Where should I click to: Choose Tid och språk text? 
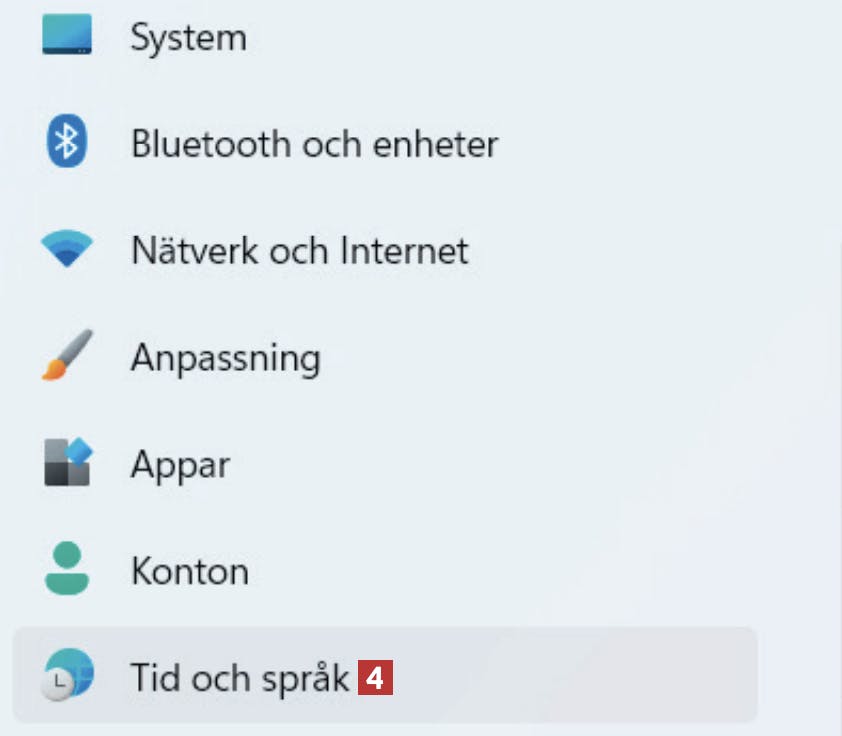240,678
